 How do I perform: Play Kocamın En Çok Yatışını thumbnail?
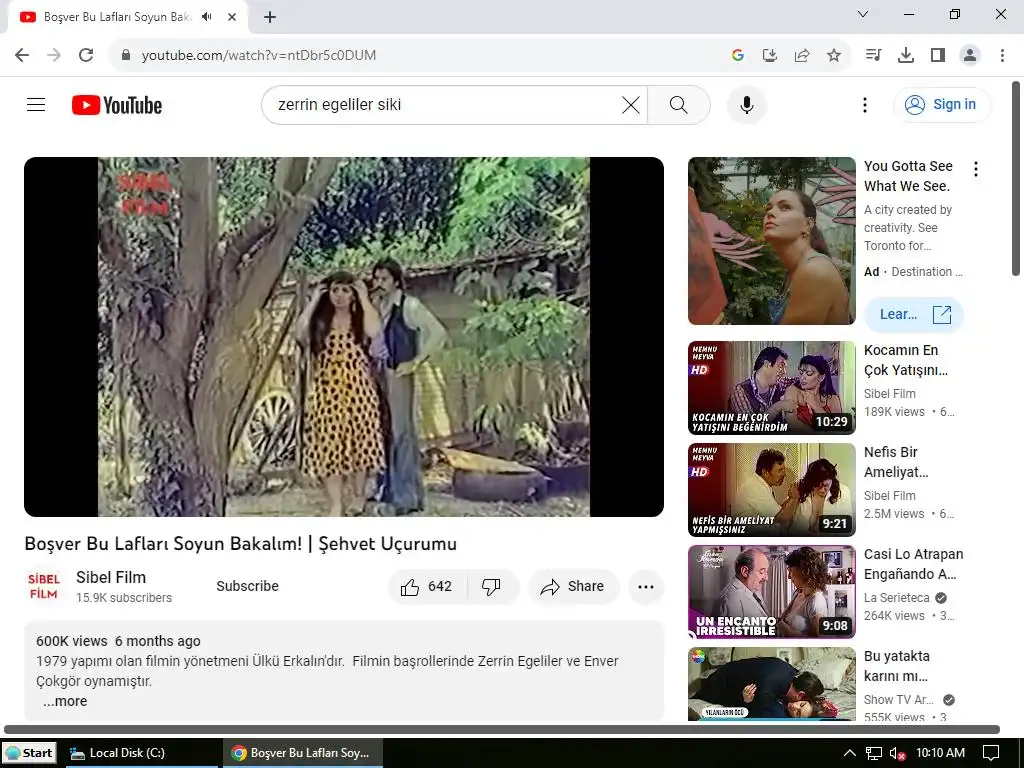point(771,388)
